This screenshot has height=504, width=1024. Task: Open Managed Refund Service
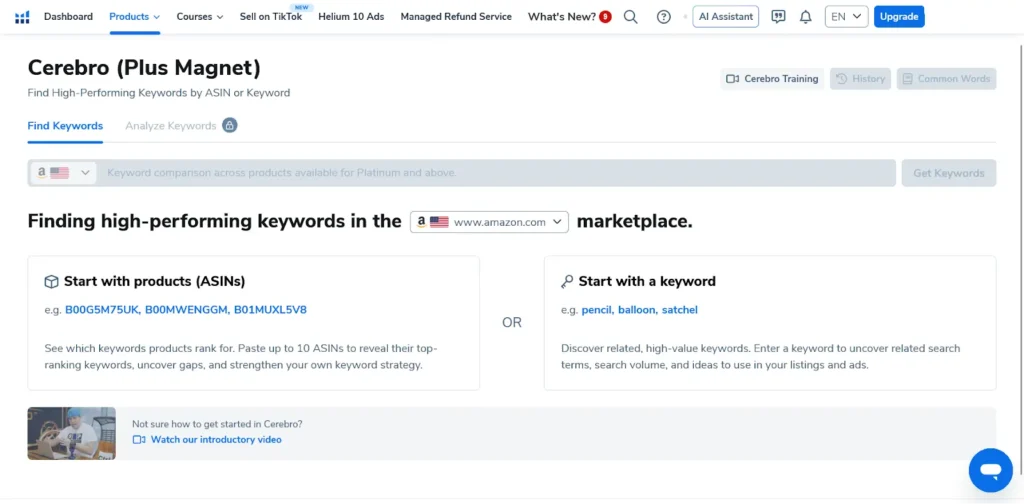point(456,17)
